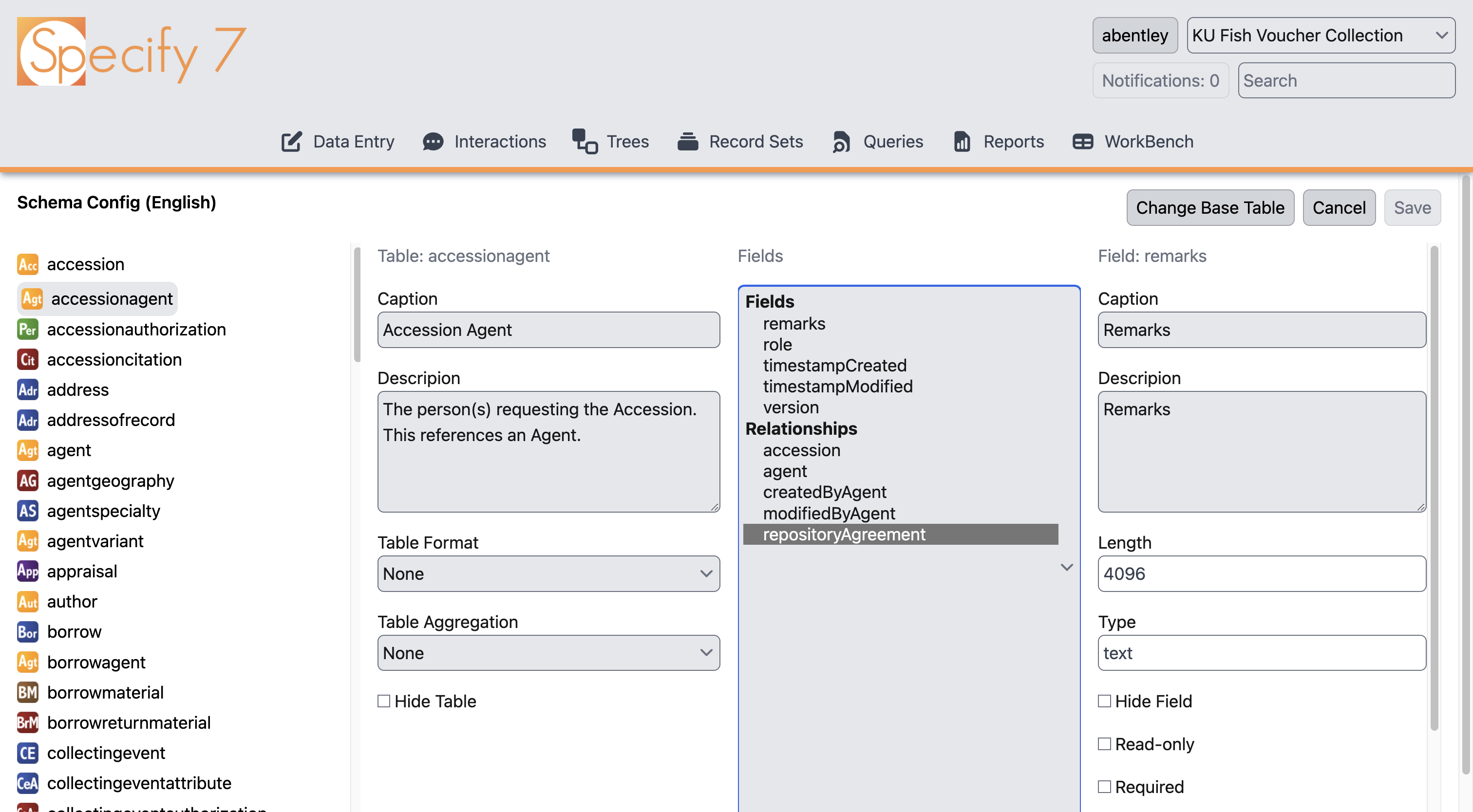Select the borrowagent table
This screenshot has width=1473, height=812.
point(96,662)
